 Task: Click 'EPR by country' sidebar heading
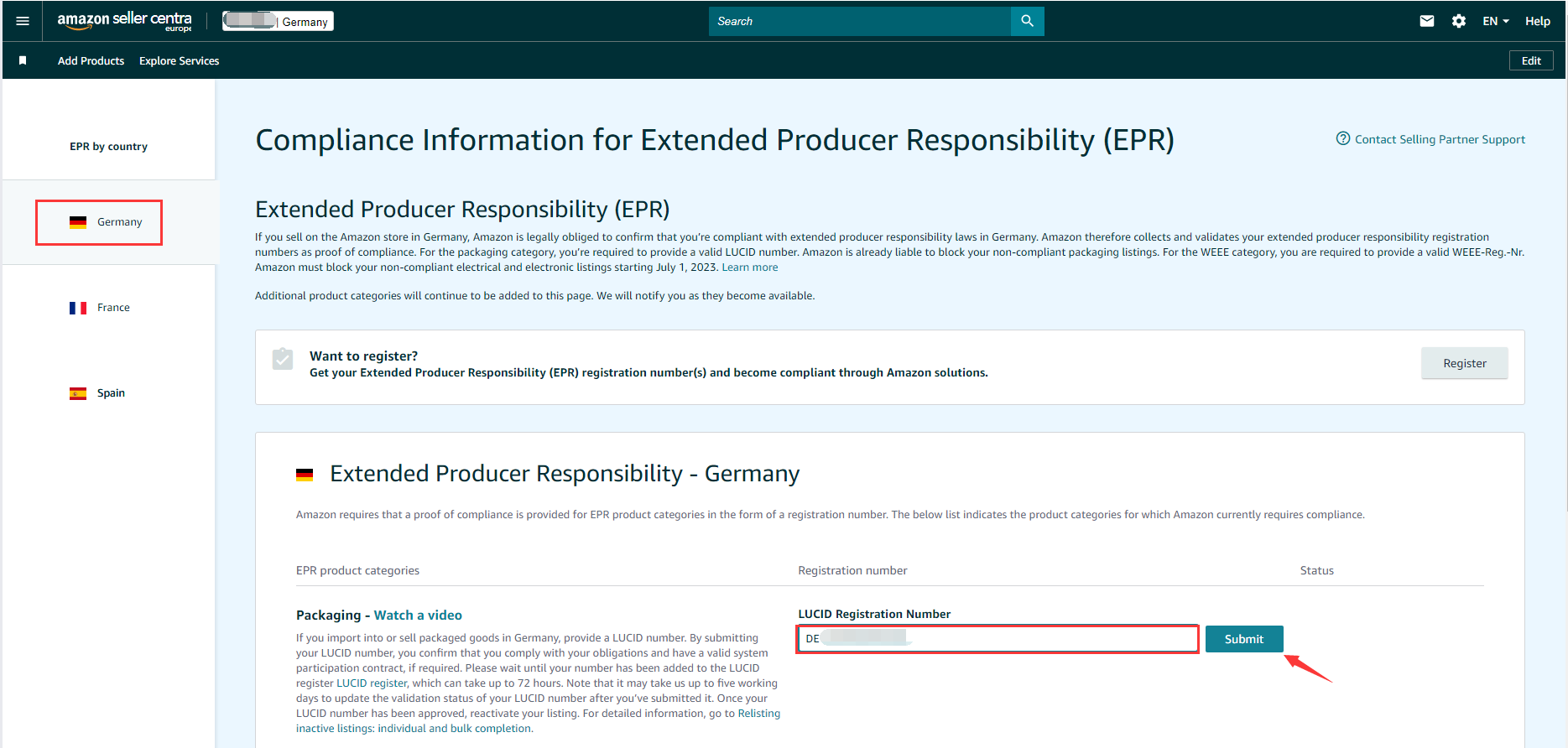tap(108, 146)
